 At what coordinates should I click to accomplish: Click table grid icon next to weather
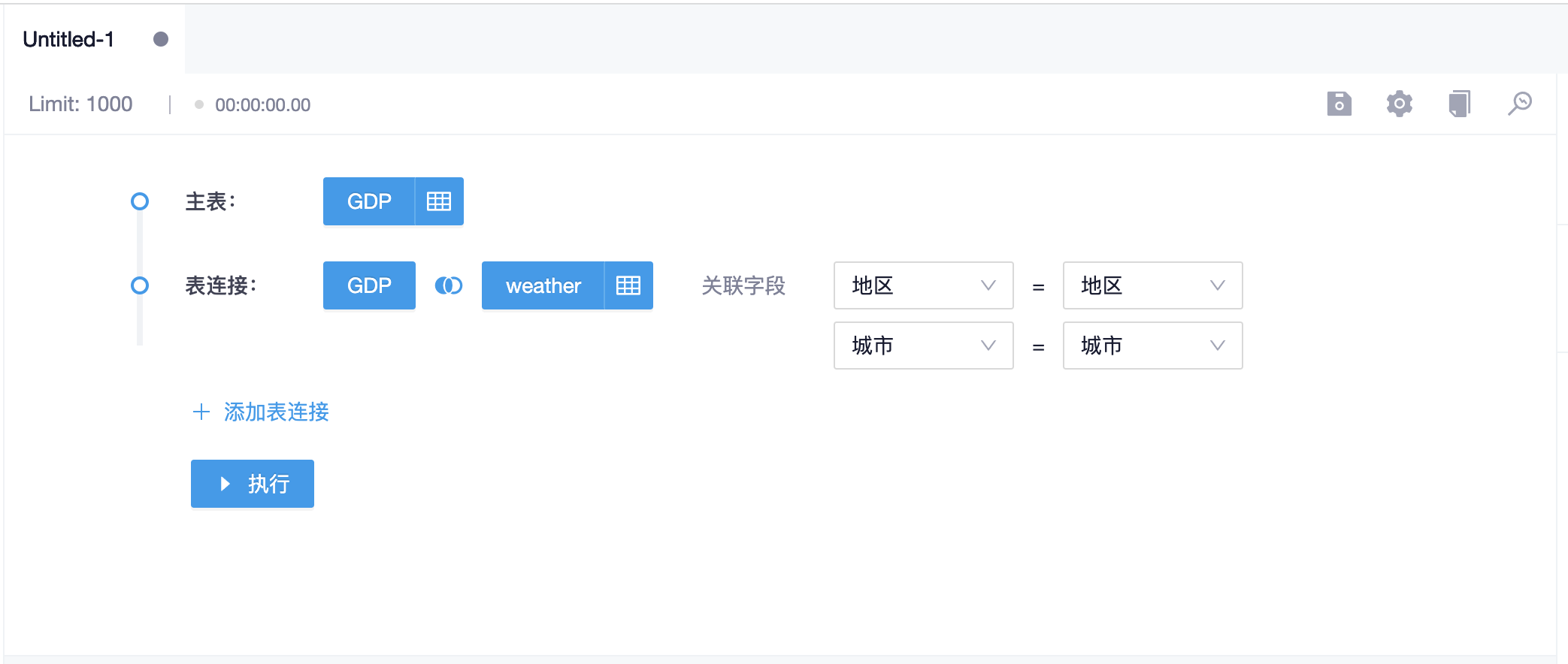point(628,285)
